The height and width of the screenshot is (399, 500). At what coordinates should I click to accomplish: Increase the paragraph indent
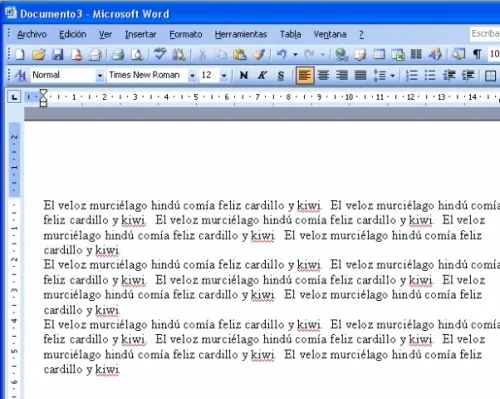pos(468,75)
